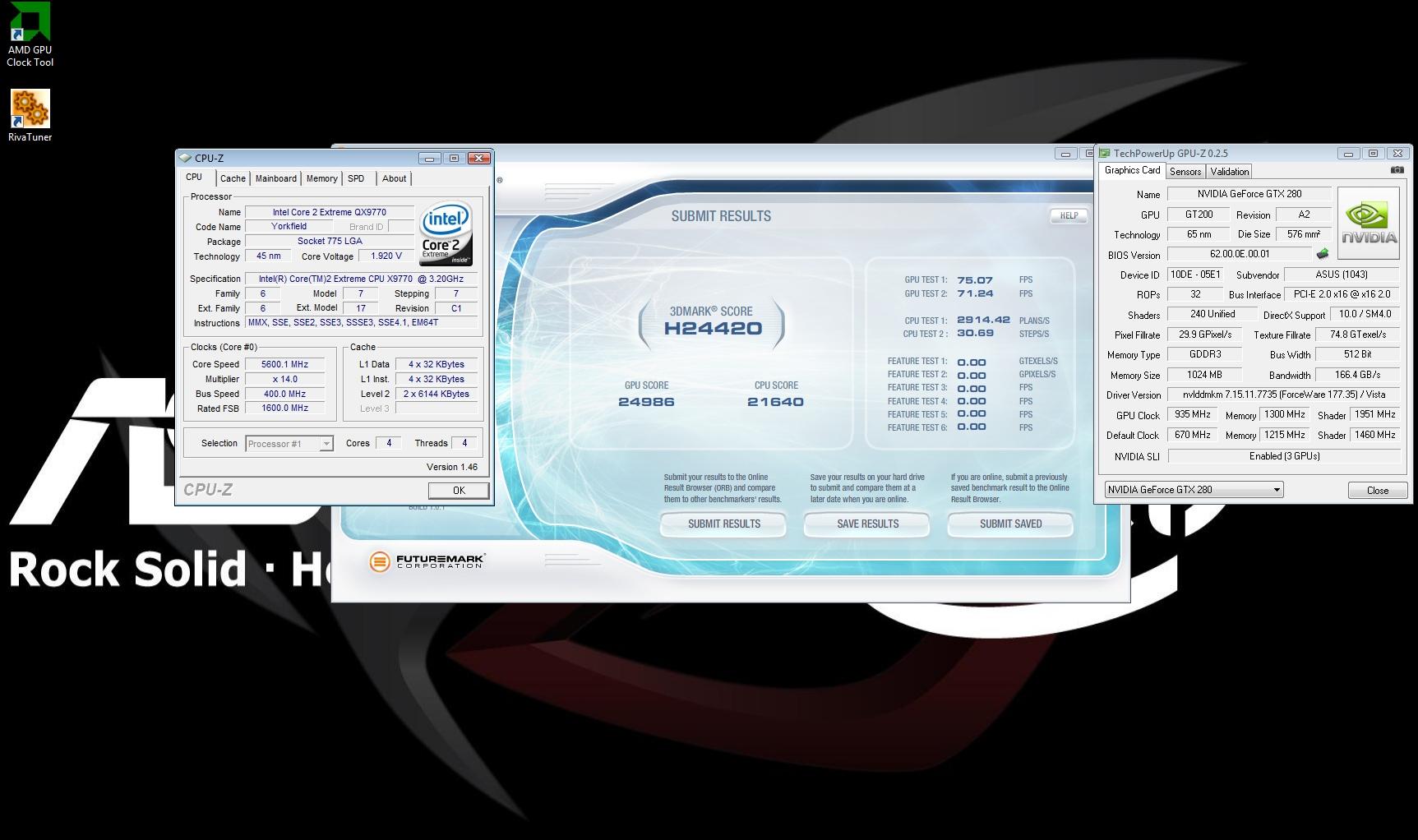
Task: Expand the Processor #1 selection dropdown
Action: [289, 444]
